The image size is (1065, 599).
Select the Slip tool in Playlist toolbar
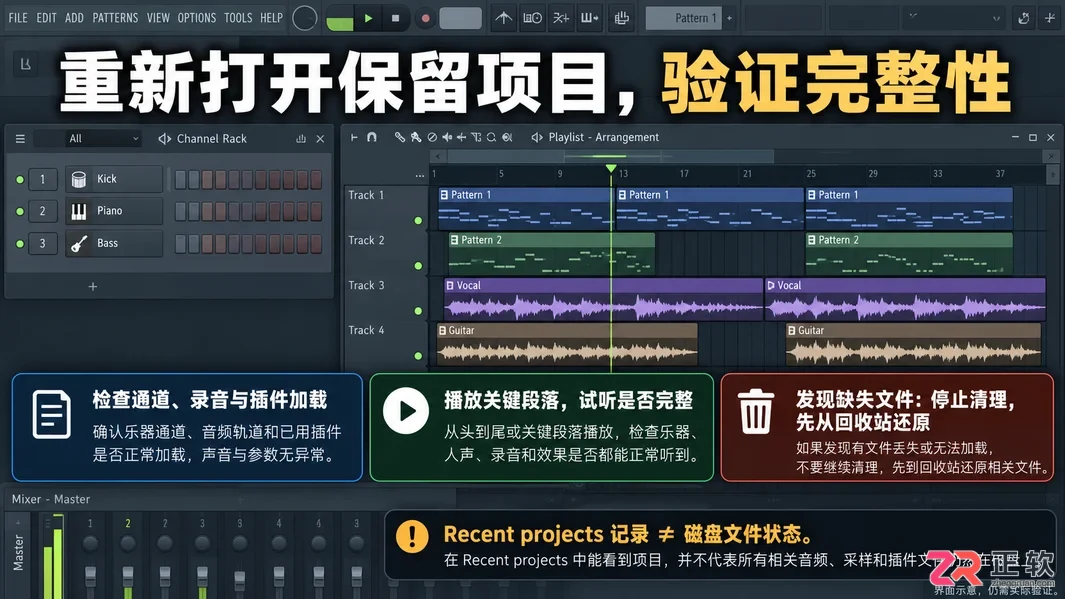click(x=462, y=137)
